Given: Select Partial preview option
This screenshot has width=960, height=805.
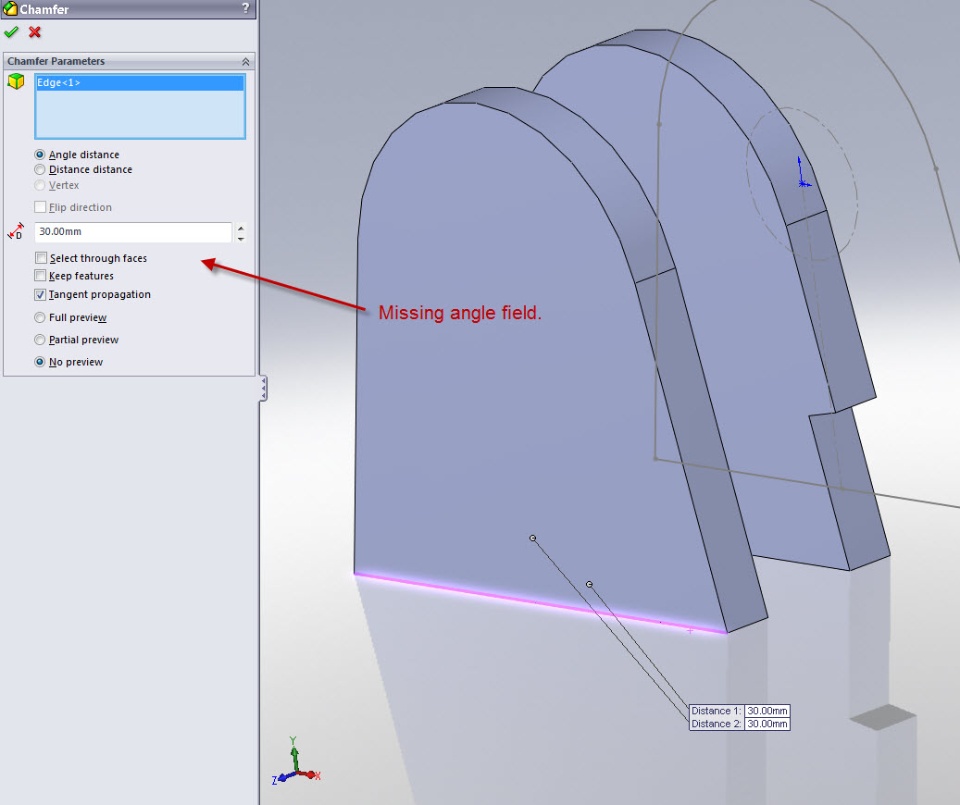Looking at the screenshot, I should [x=40, y=340].
